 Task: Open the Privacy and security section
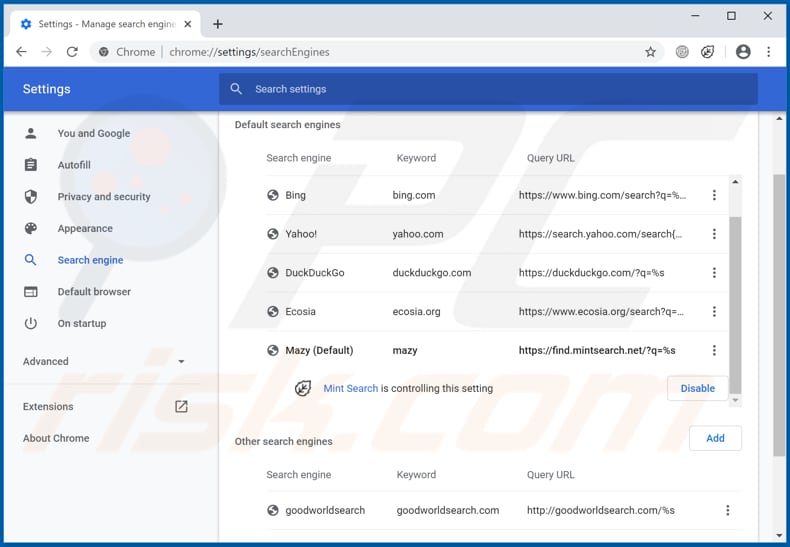tap(104, 197)
